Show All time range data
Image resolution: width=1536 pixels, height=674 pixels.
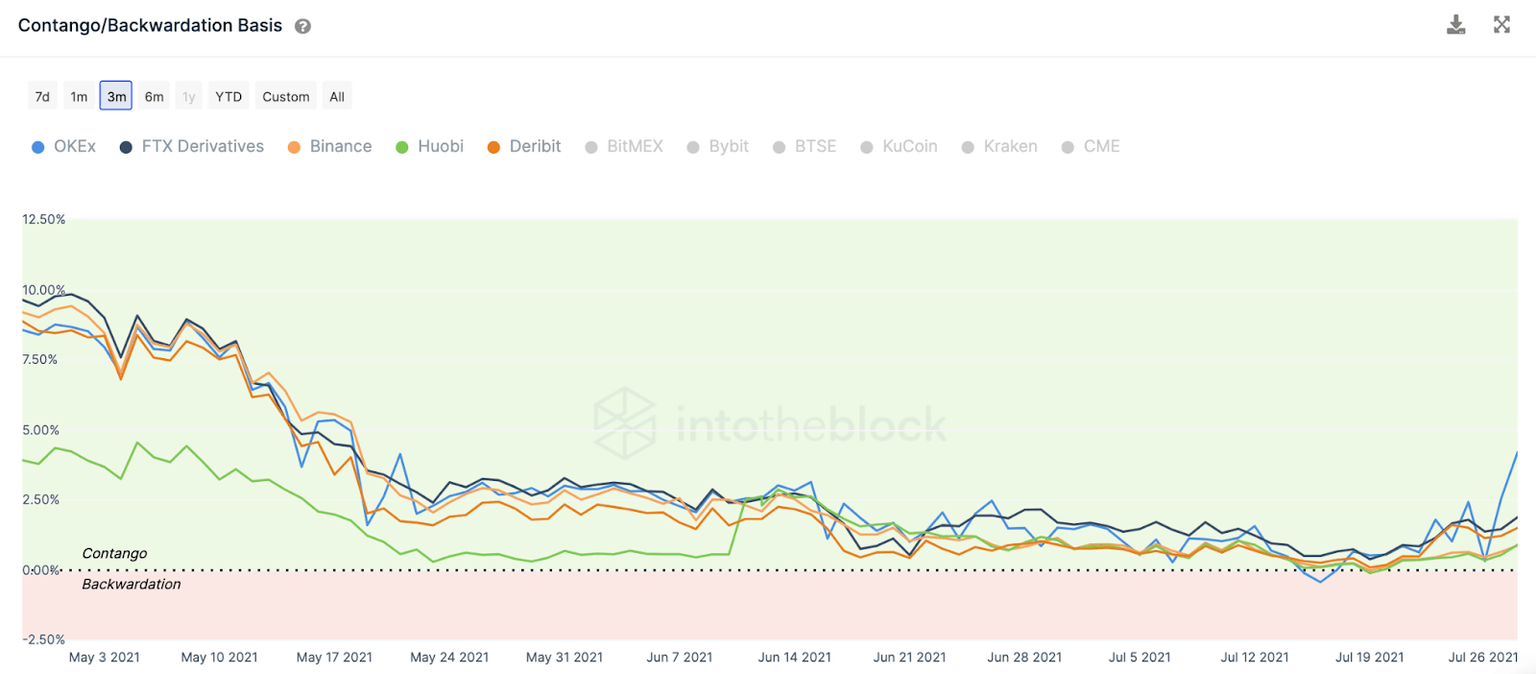pos(337,97)
